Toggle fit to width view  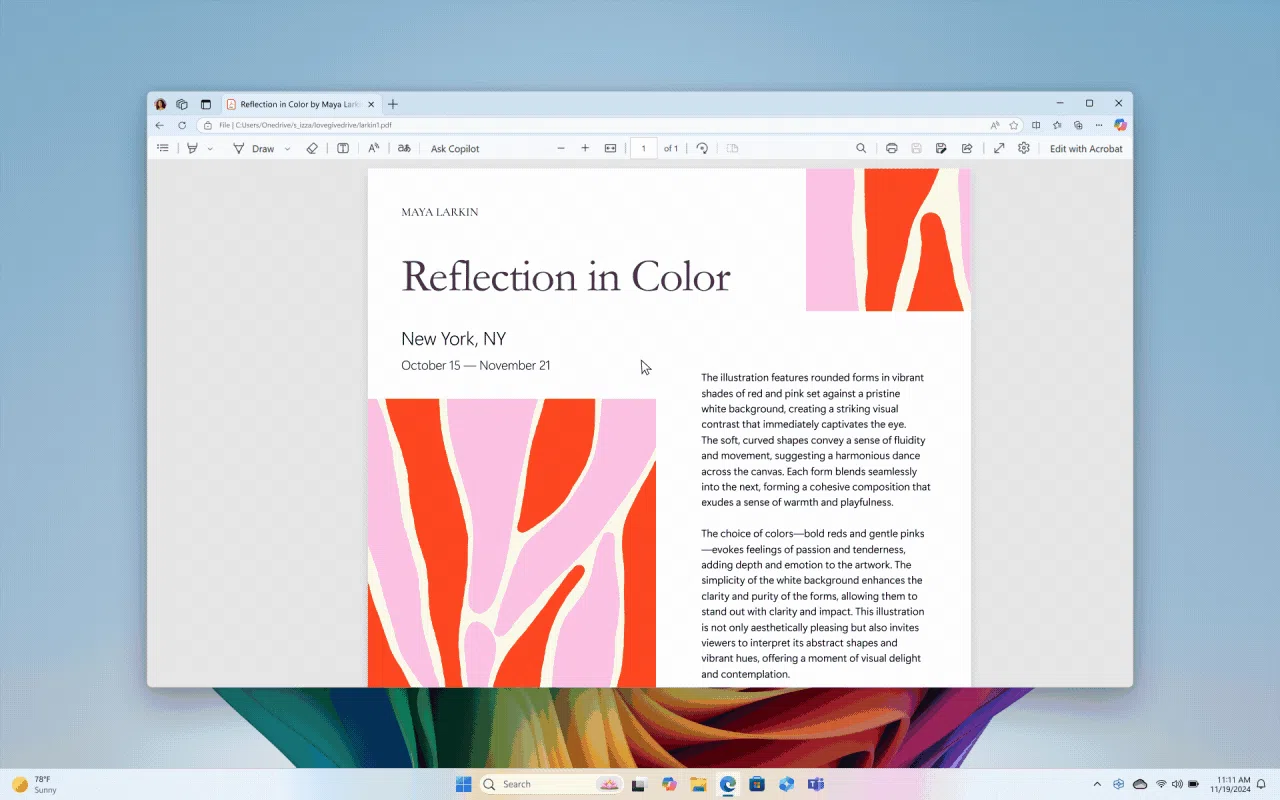(x=611, y=148)
